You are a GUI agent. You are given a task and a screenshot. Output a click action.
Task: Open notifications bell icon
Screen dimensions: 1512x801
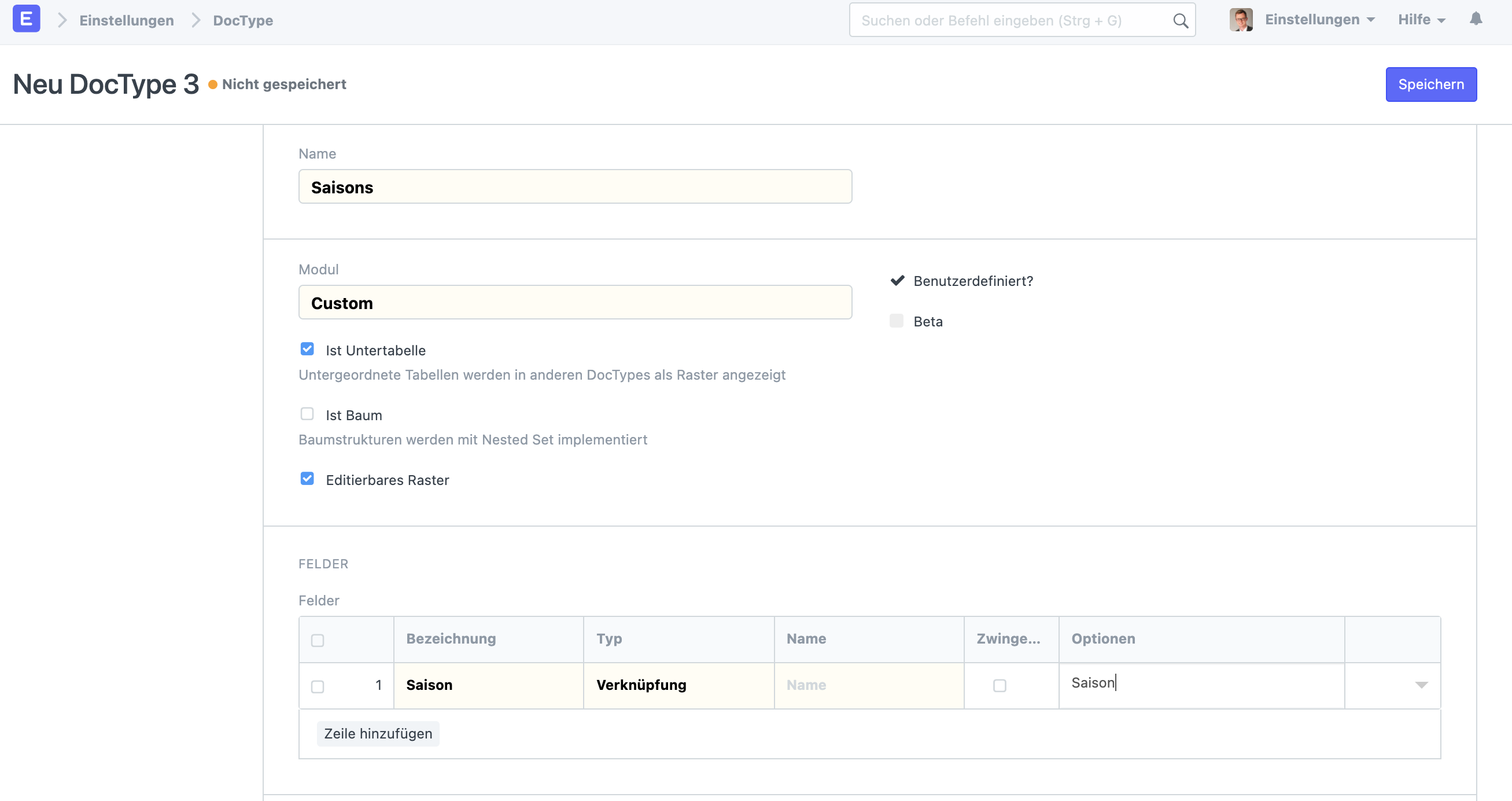click(1476, 19)
